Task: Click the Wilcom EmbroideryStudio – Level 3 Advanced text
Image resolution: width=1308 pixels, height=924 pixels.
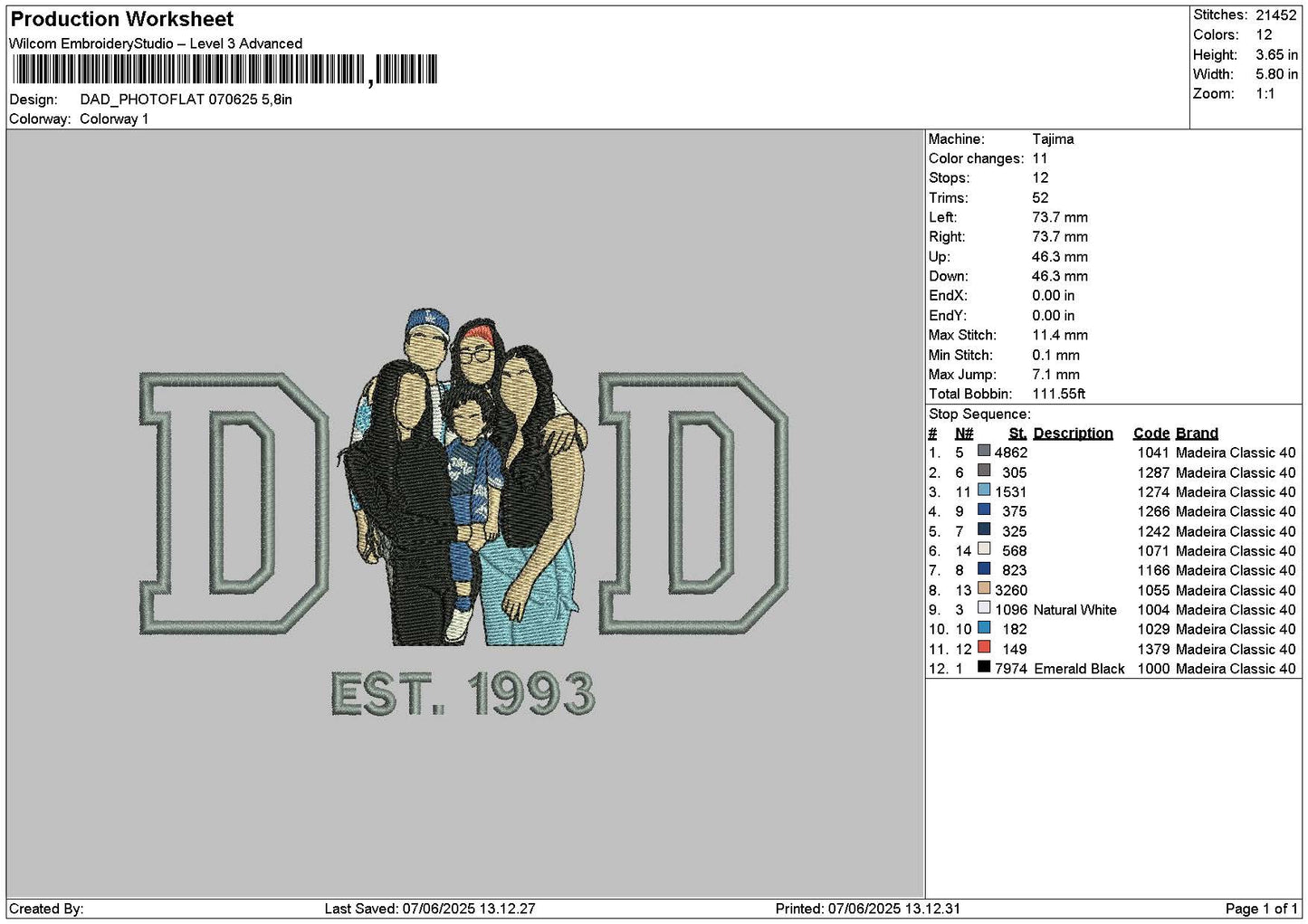Action: [x=156, y=43]
